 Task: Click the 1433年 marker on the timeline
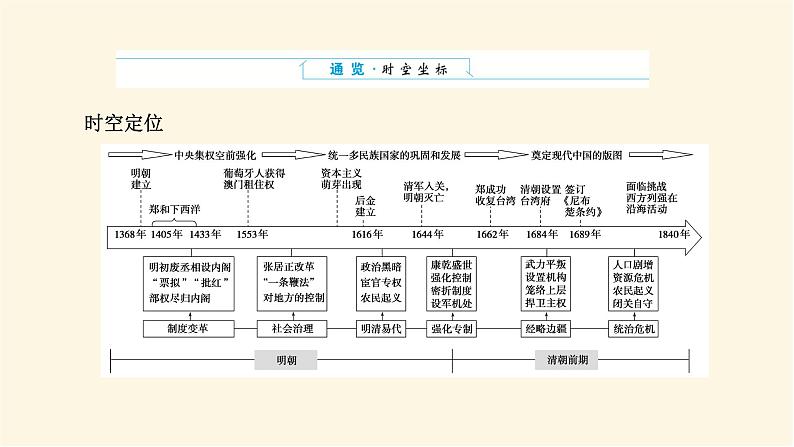[205, 234]
